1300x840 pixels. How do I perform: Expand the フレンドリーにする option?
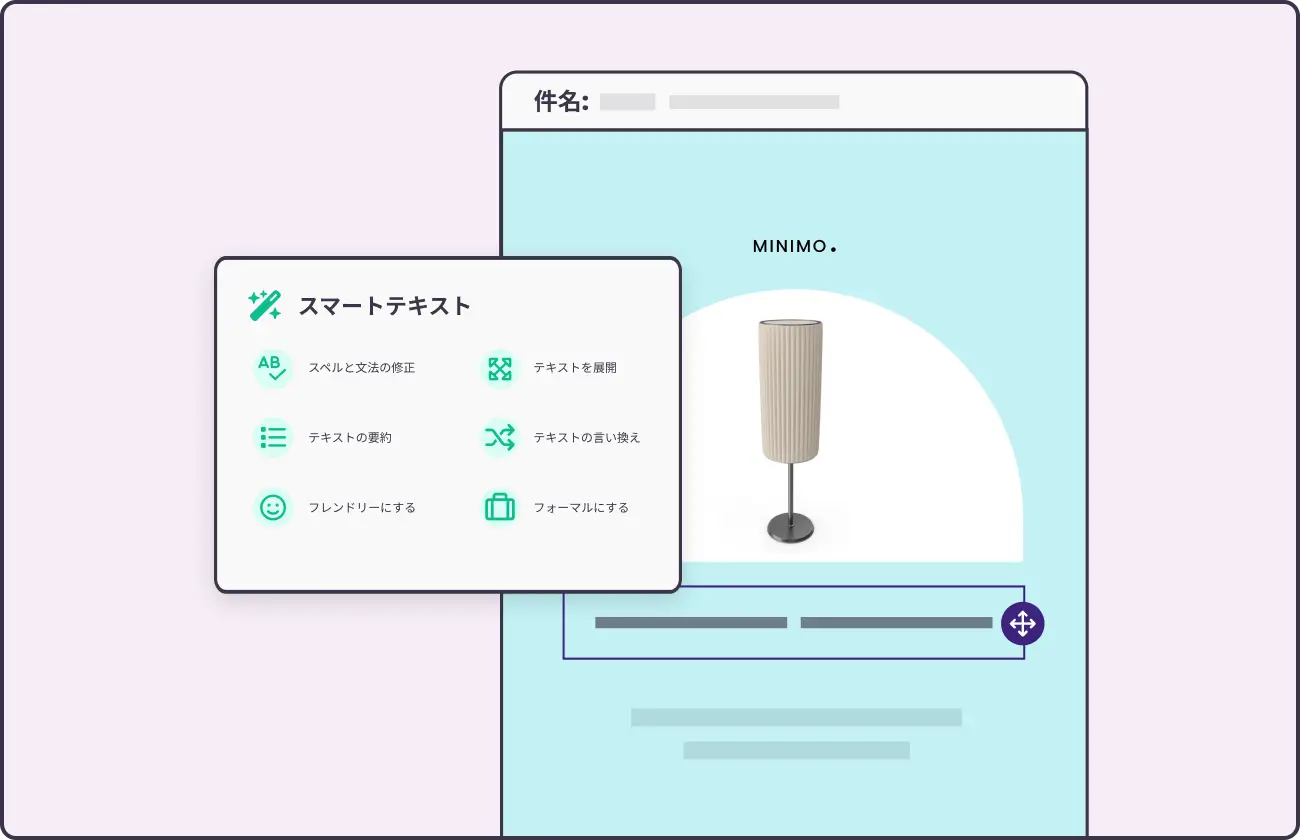coord(360,507)
